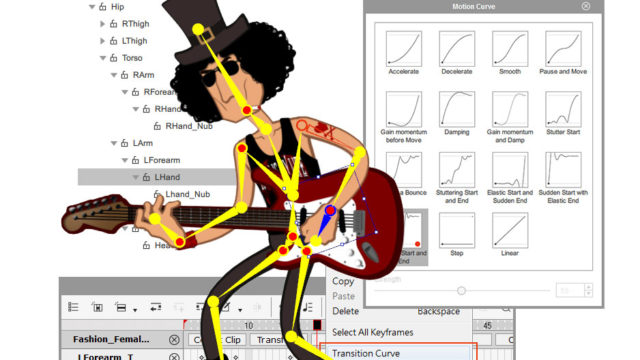Screen dimensions: 640x360
Task: Click the third timeline toolbar icon
Action: click(x=121, y=307)
